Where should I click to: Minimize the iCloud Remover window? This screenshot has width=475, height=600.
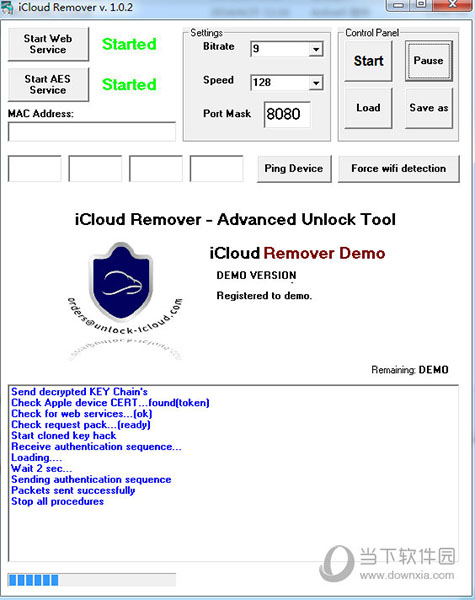398,5
